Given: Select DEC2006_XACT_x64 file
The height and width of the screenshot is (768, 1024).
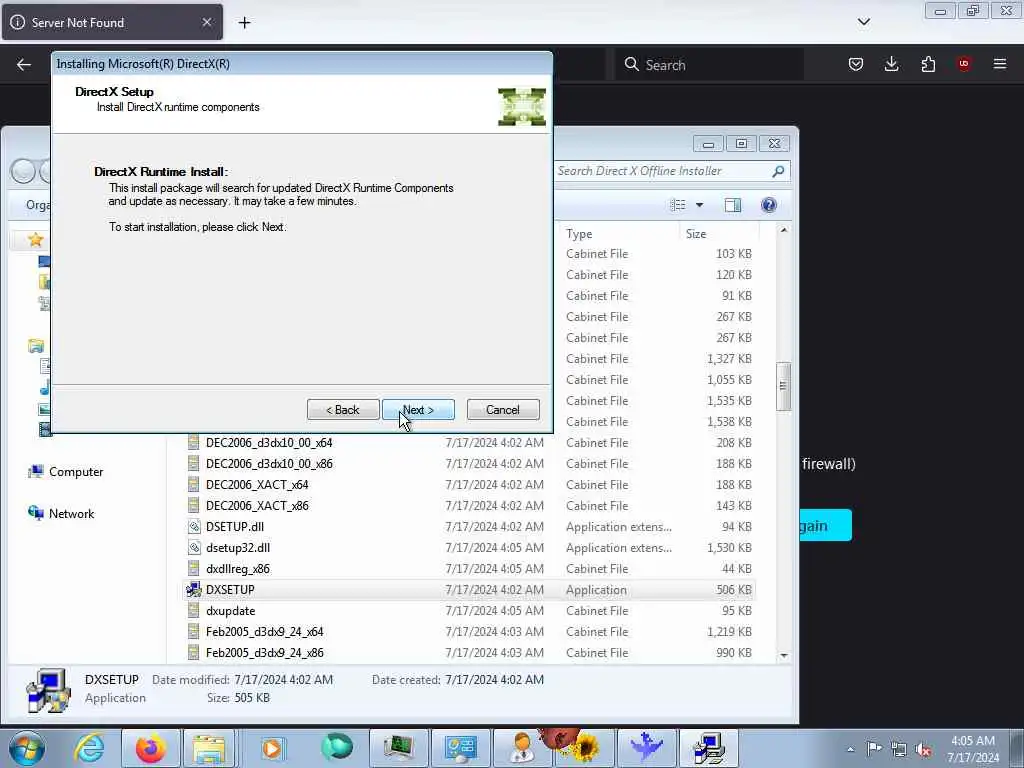Looking at the screenshot, I should tap(470, 485).
